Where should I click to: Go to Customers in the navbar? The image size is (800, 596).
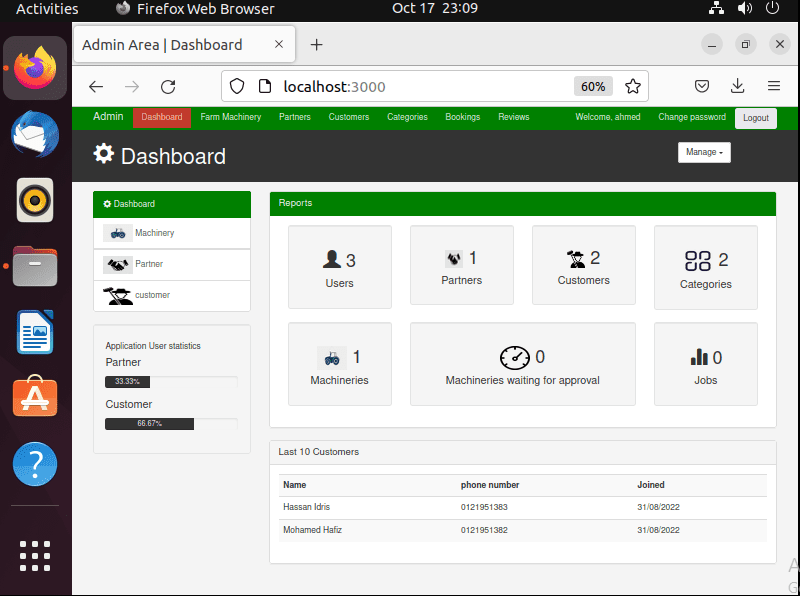coord(349,117)
